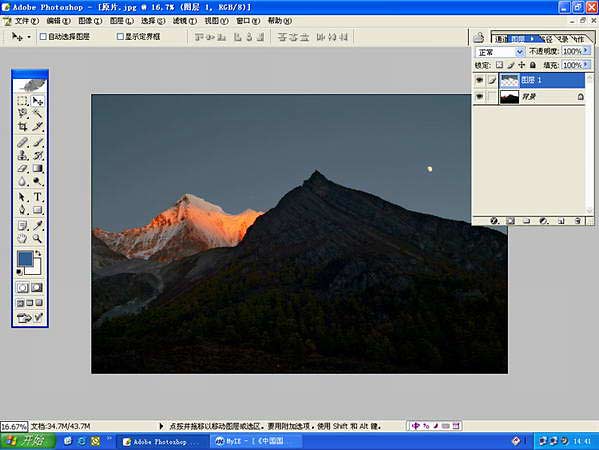The image size is (599, 450).
Task: Open the blend mode dropdown
Action: pos(500,52)
